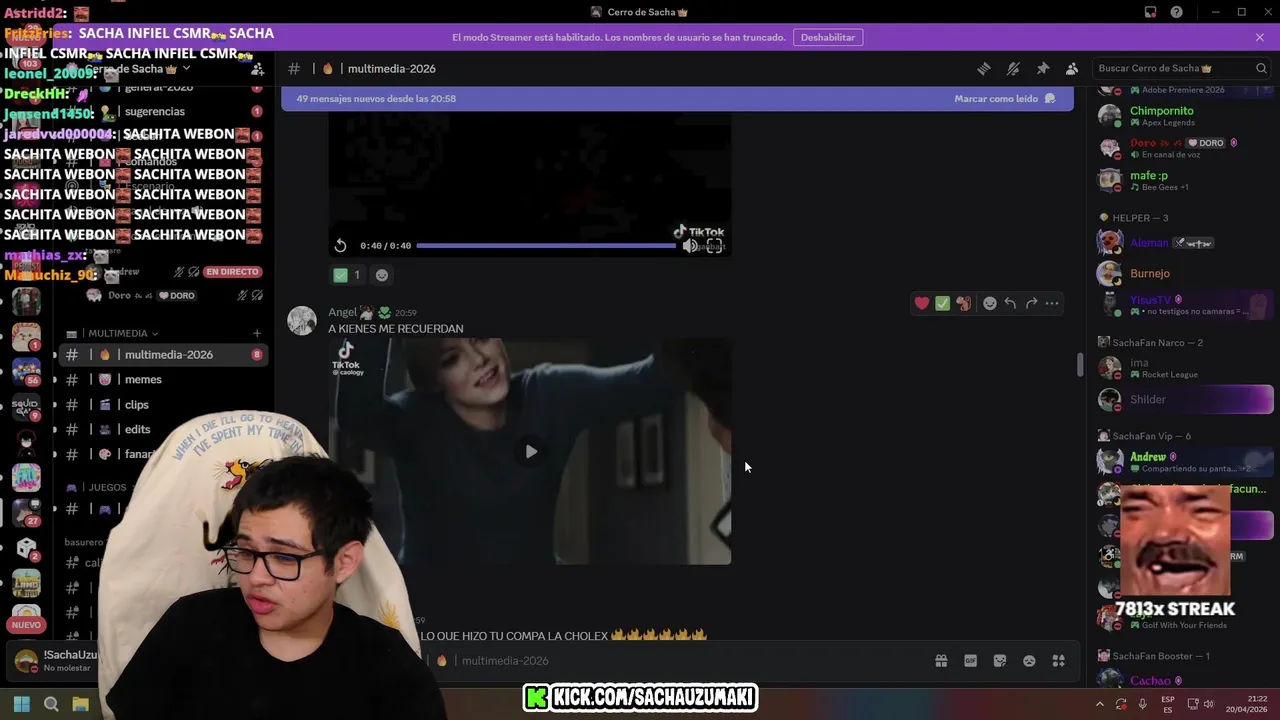Open the Squid Game server icon
Screen dimensions: 1280x720
coord(26,407)
